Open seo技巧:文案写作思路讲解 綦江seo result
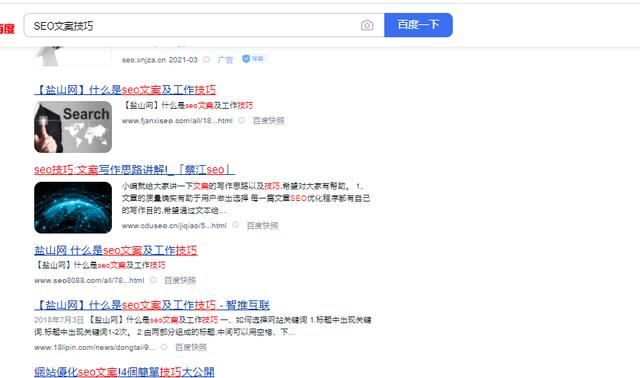The height and width of the screenshot is (378, 640). [134, 170]
